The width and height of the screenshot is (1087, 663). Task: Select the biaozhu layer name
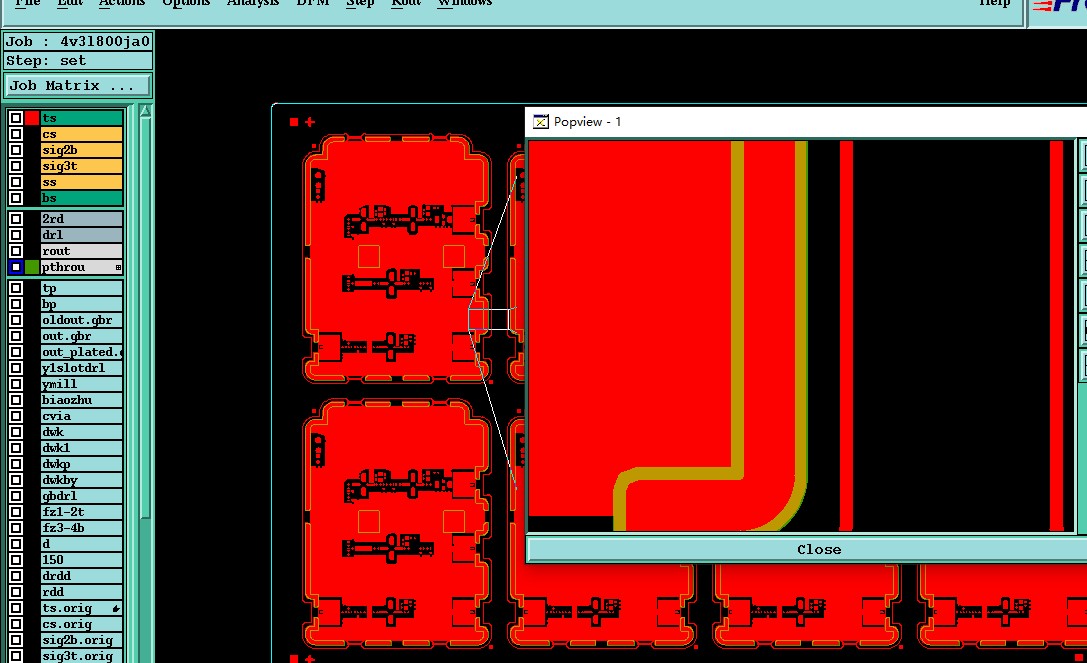81,399
